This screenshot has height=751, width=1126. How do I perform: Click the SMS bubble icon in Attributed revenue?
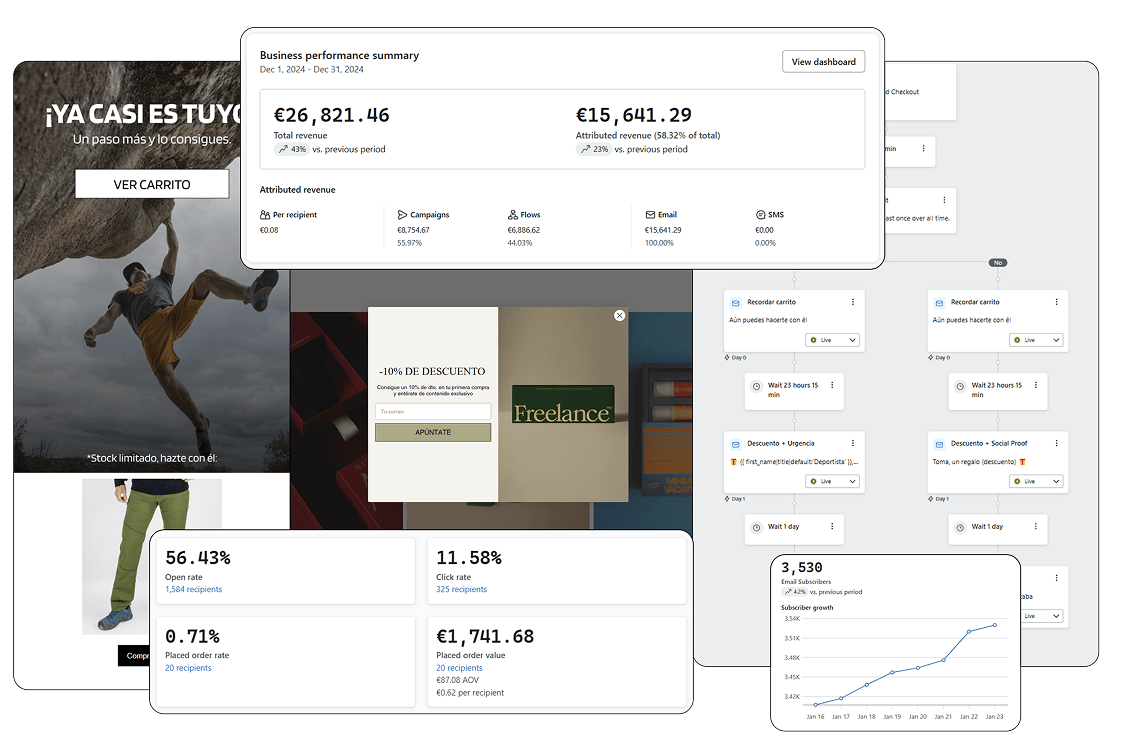[760, 215]
